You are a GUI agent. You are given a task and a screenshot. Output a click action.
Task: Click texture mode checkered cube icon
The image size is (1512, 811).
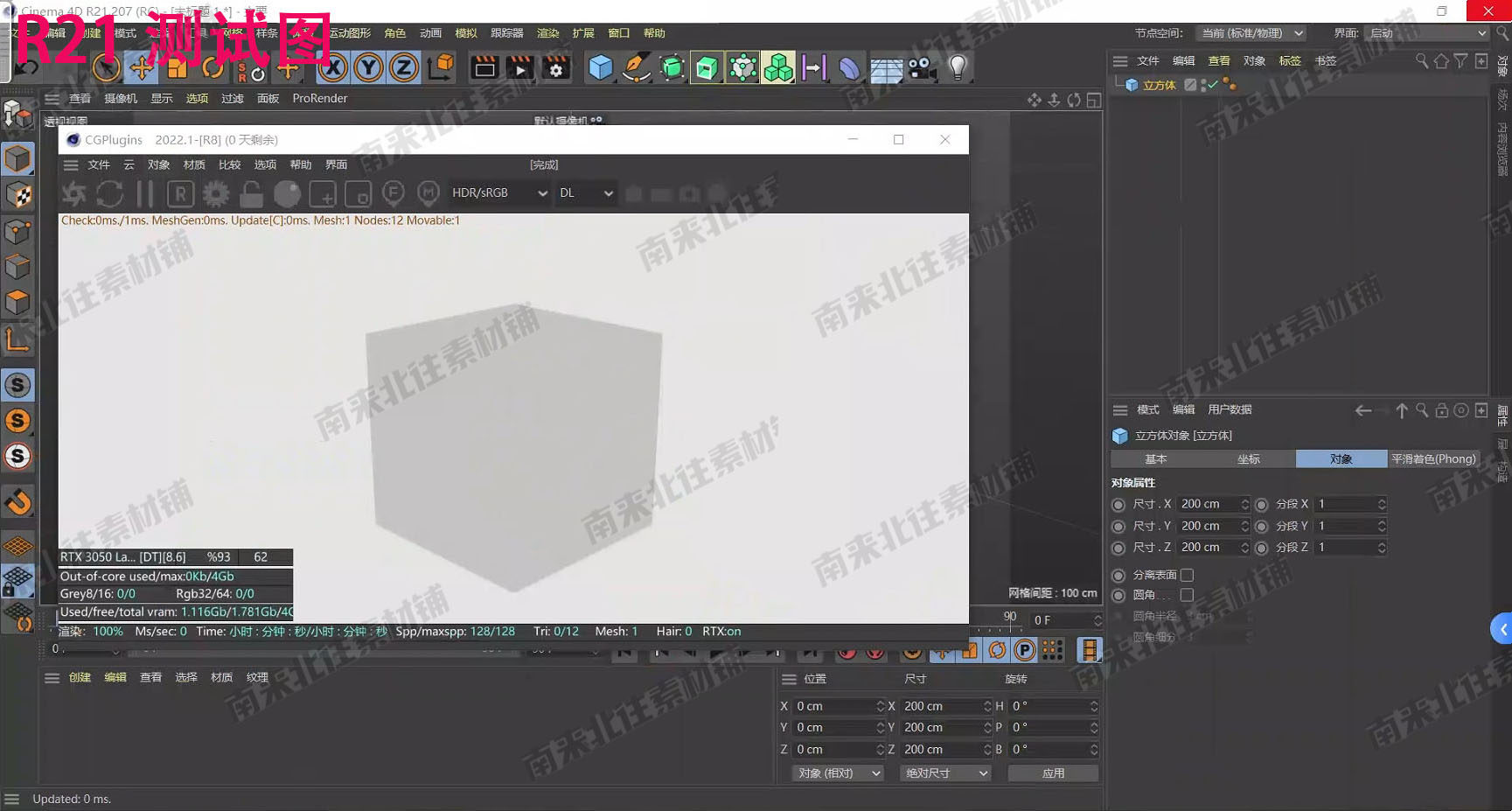[17, 196]
